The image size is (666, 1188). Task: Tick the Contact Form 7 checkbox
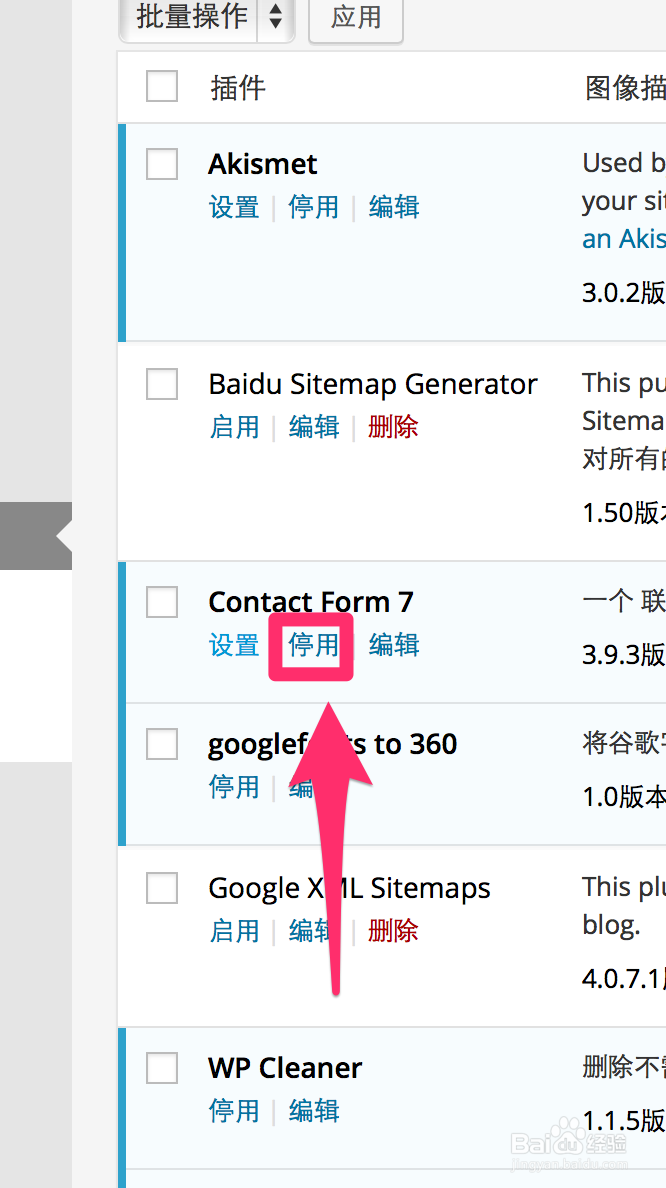click(162, 602)
